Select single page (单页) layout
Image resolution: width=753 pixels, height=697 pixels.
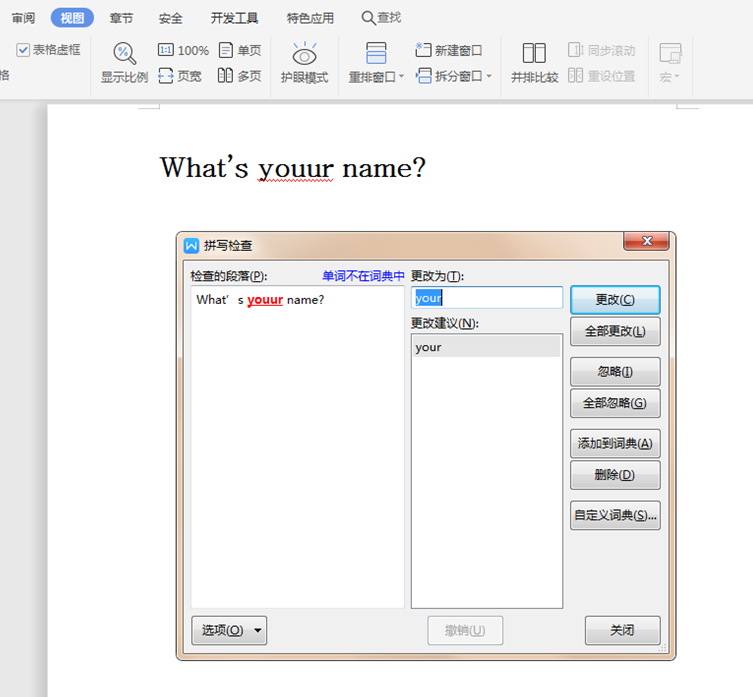240,50
